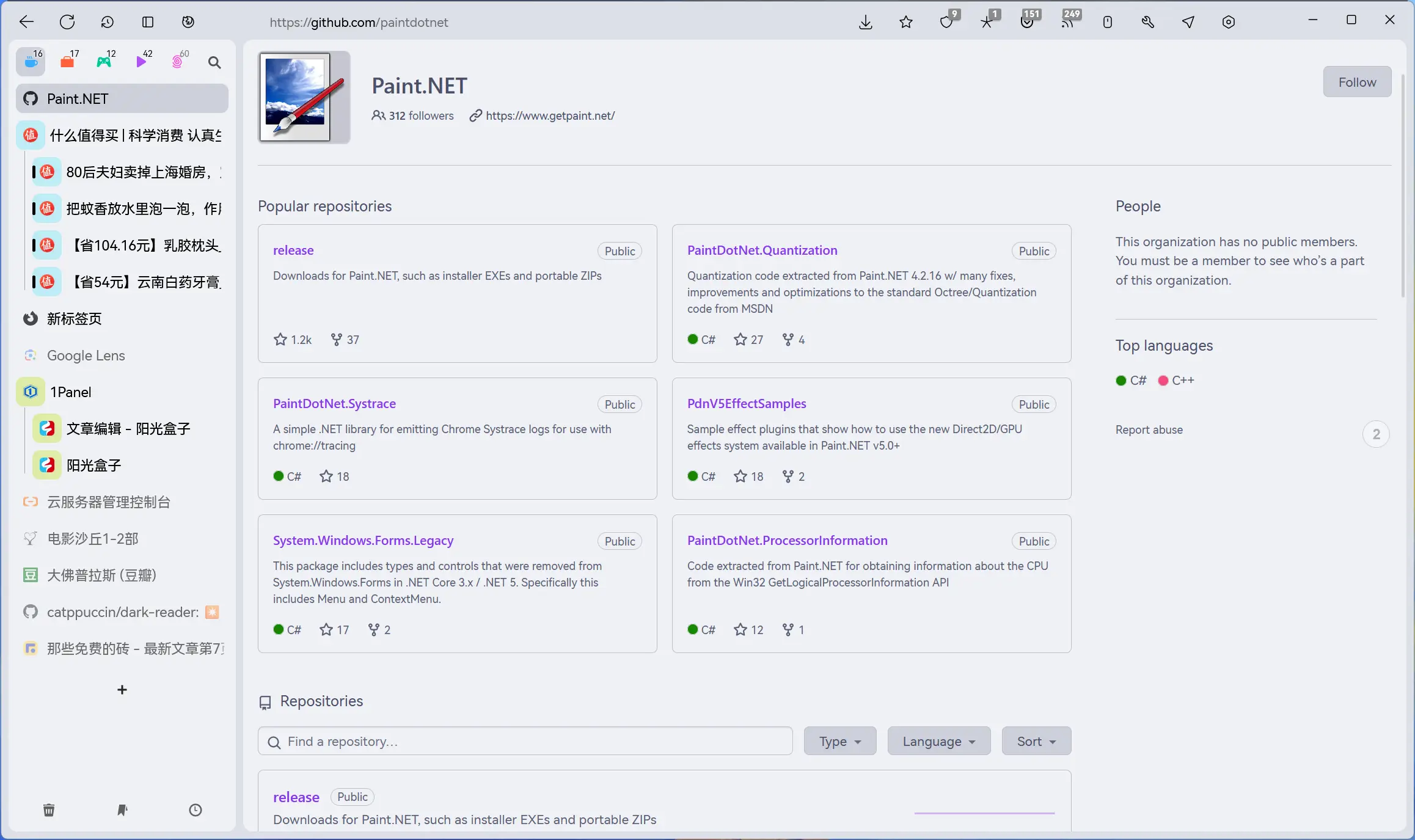Focus the Find a repository search field

525,741
